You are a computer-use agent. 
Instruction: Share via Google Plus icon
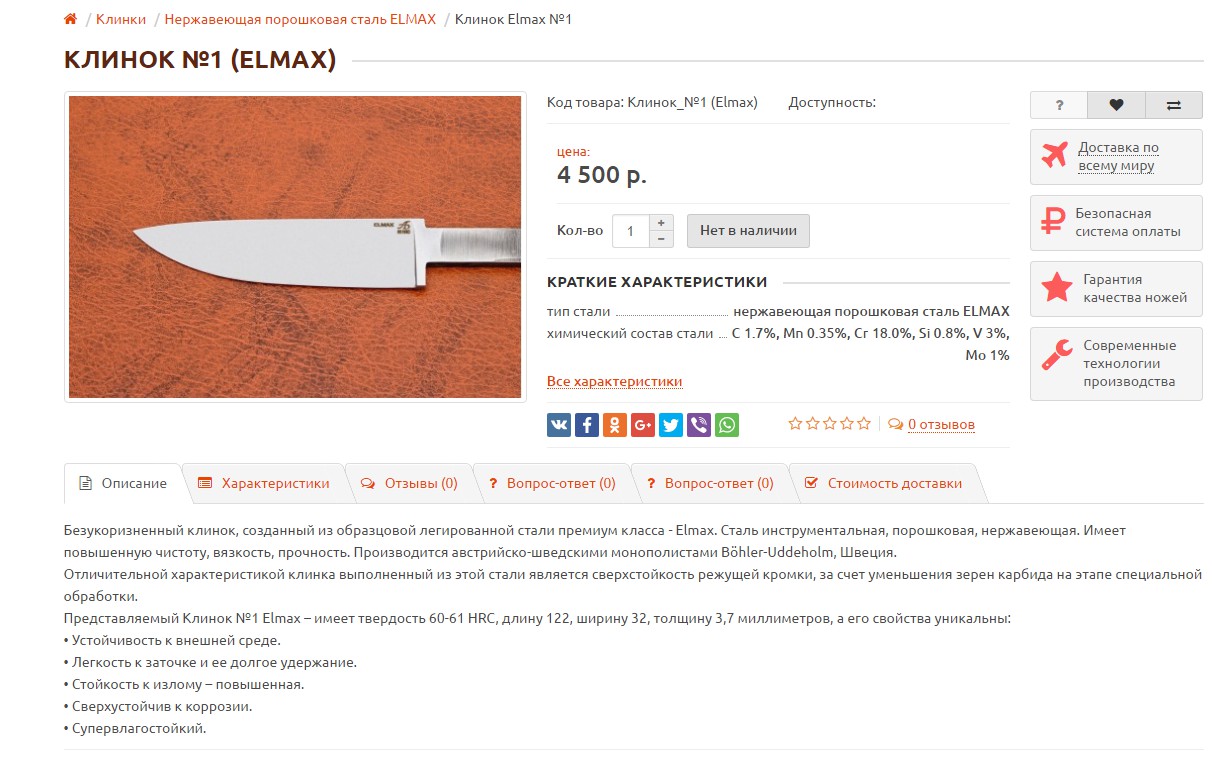tap(643, 425)
